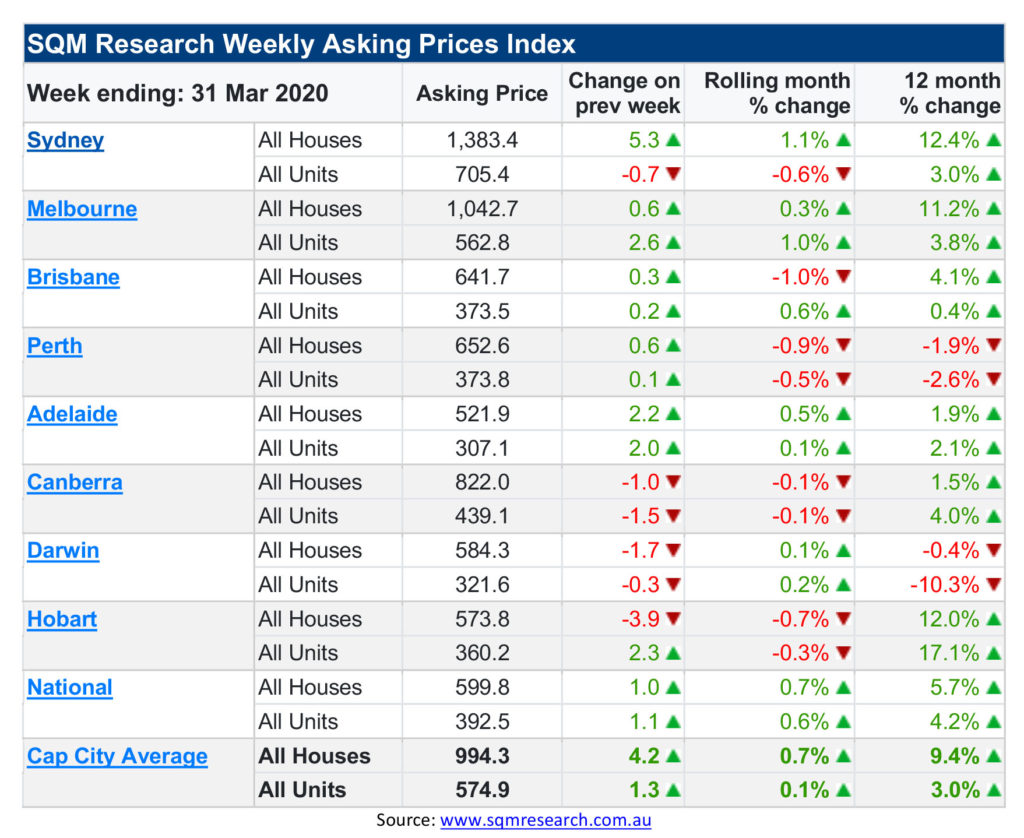Select Brisbane units asking price 373.5
Screen dimensions: 1024x838
pos(482,311)
